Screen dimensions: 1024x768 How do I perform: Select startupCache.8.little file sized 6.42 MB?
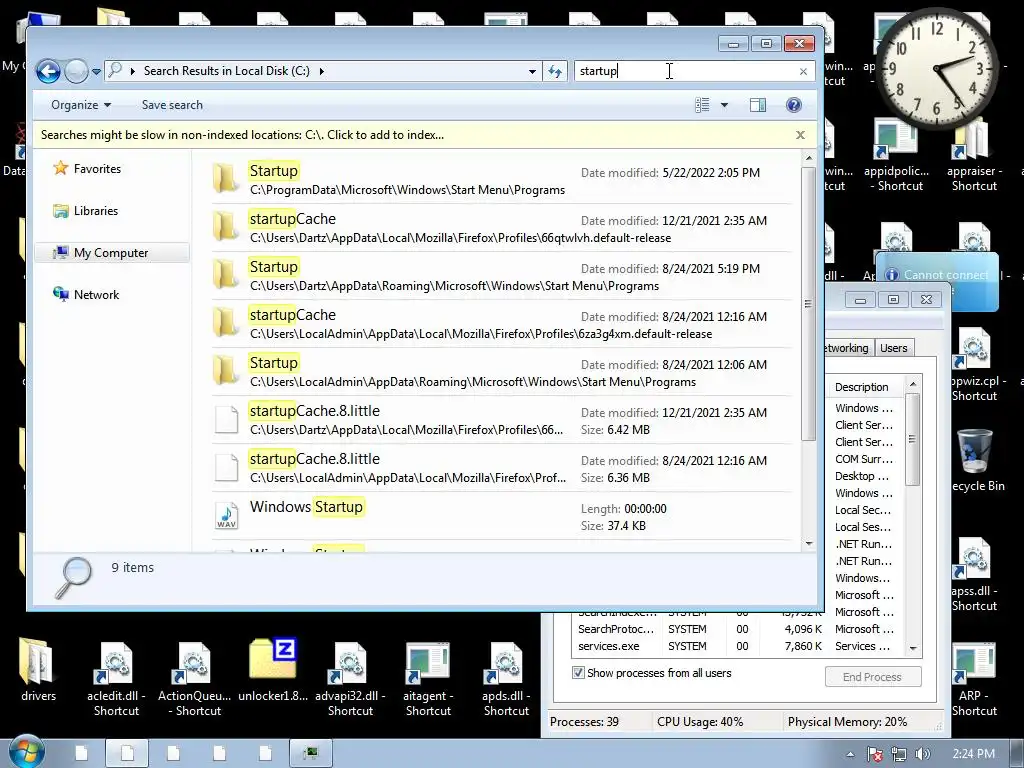(502, 420)
